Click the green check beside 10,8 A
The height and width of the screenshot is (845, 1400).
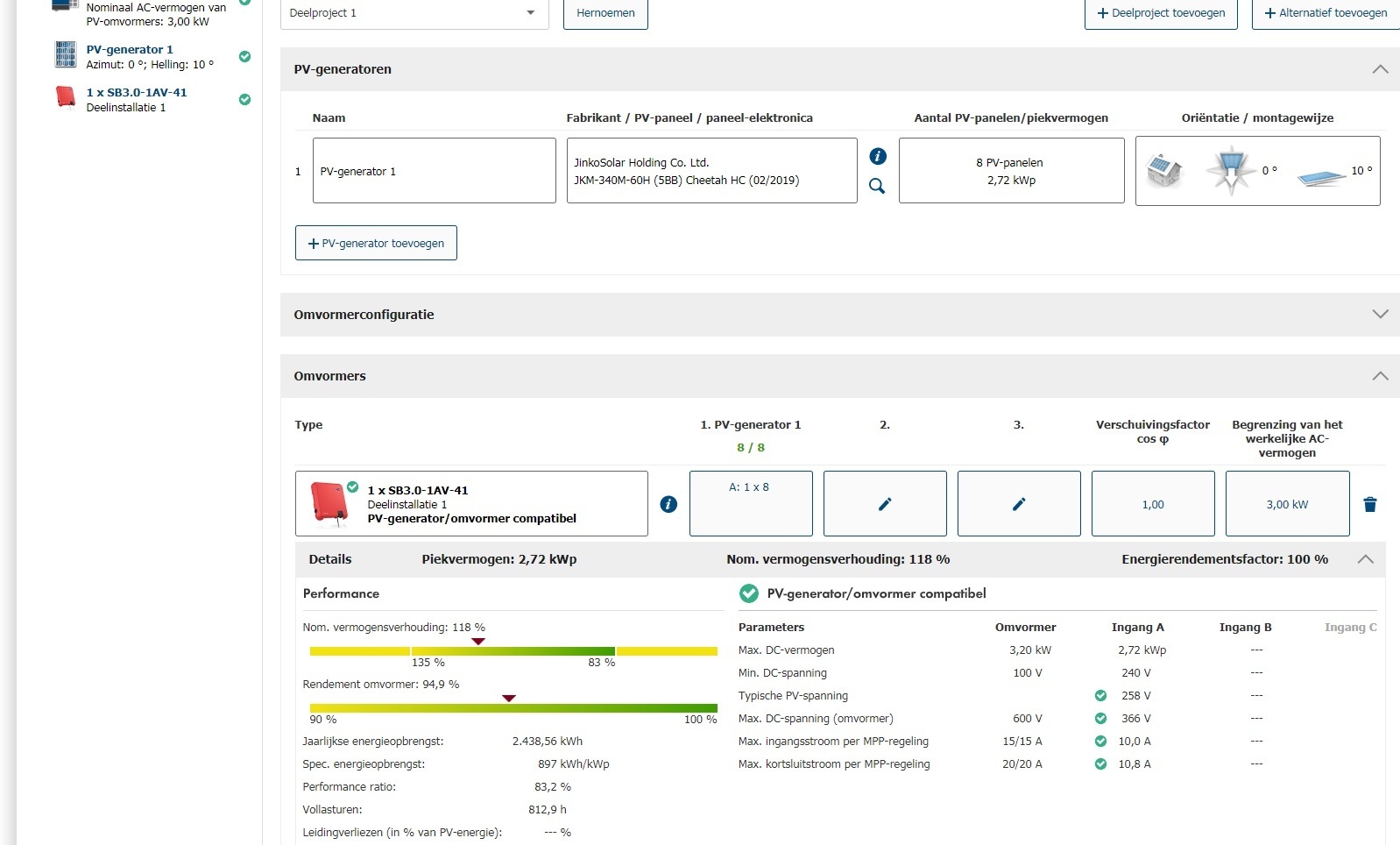1100,764
